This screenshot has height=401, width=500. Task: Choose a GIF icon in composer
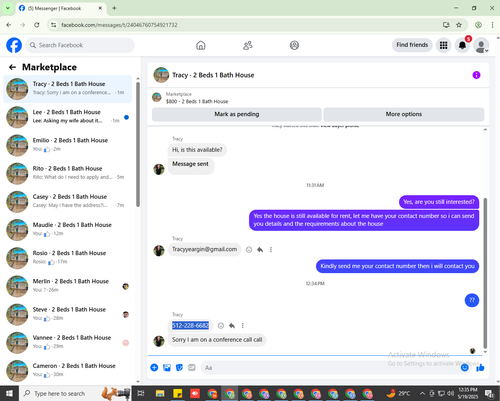click(x=192, y=368)
